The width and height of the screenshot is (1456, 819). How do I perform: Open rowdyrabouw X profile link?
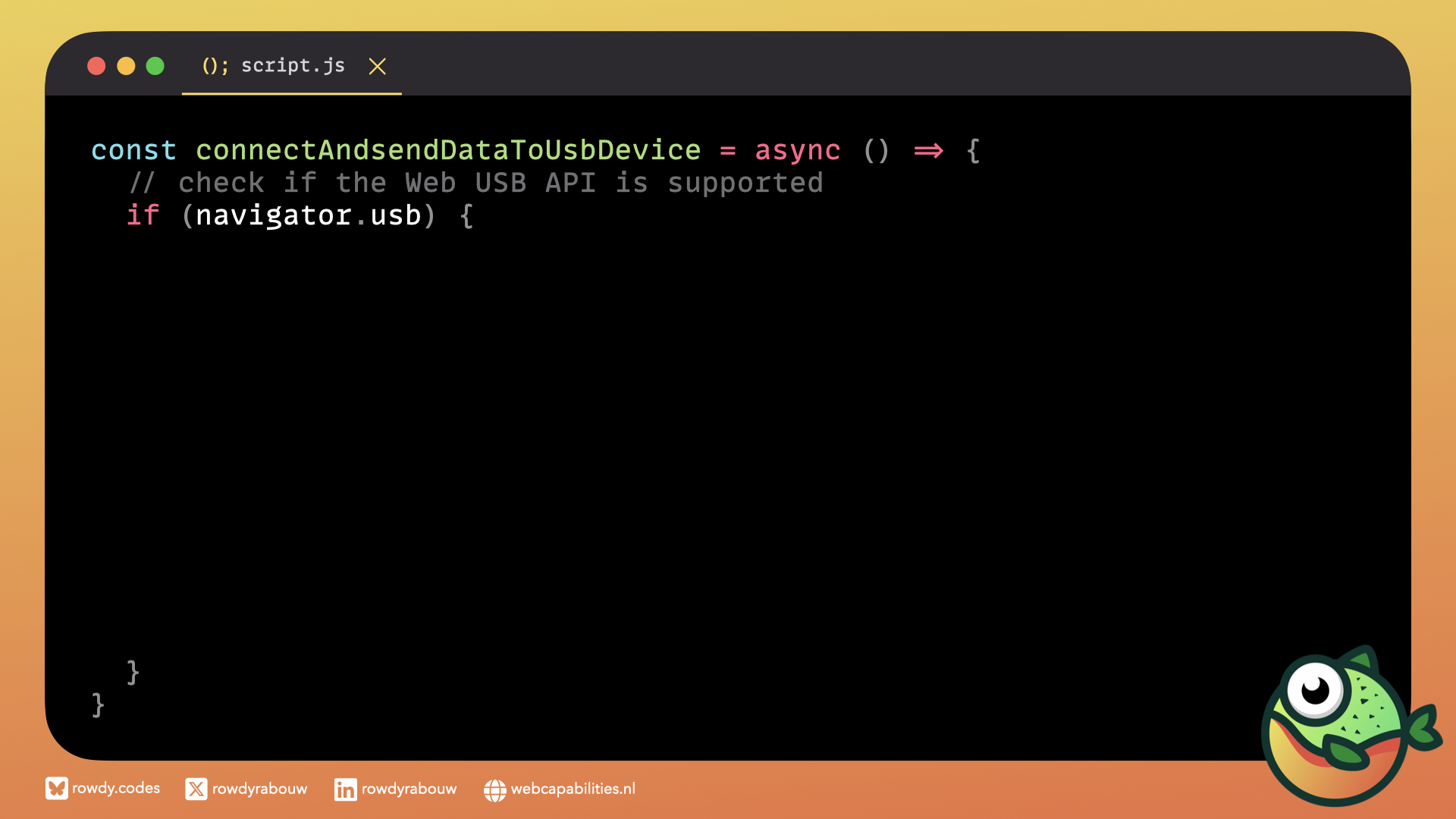259,789
